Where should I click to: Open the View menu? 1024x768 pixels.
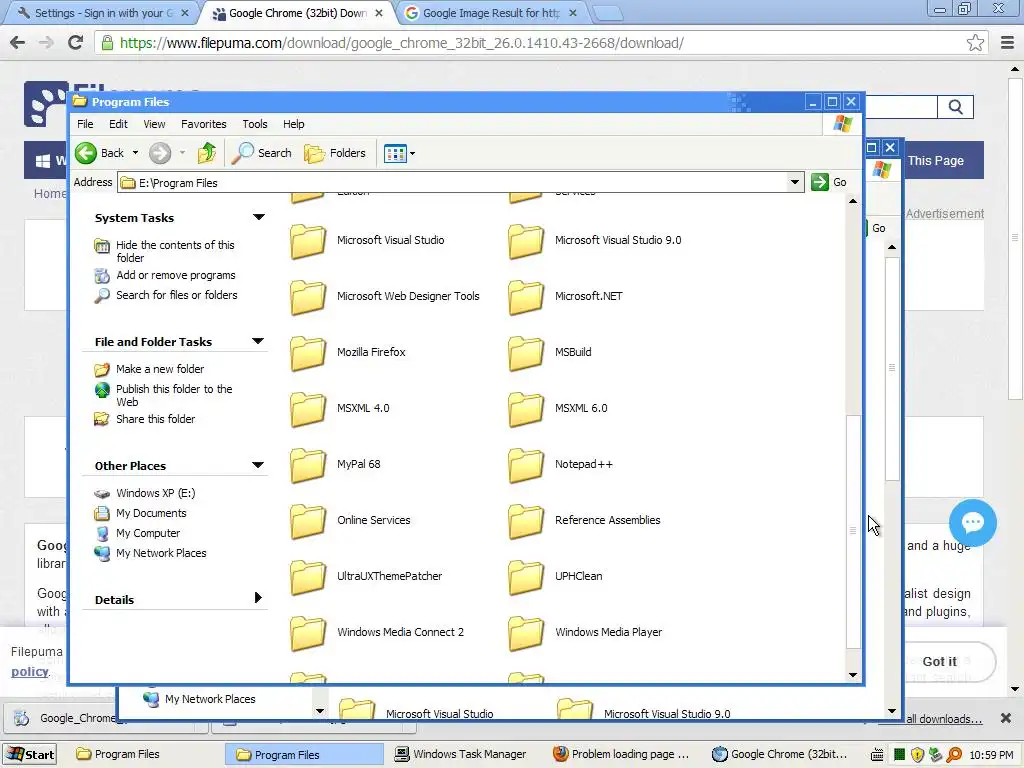pos(154,124)
